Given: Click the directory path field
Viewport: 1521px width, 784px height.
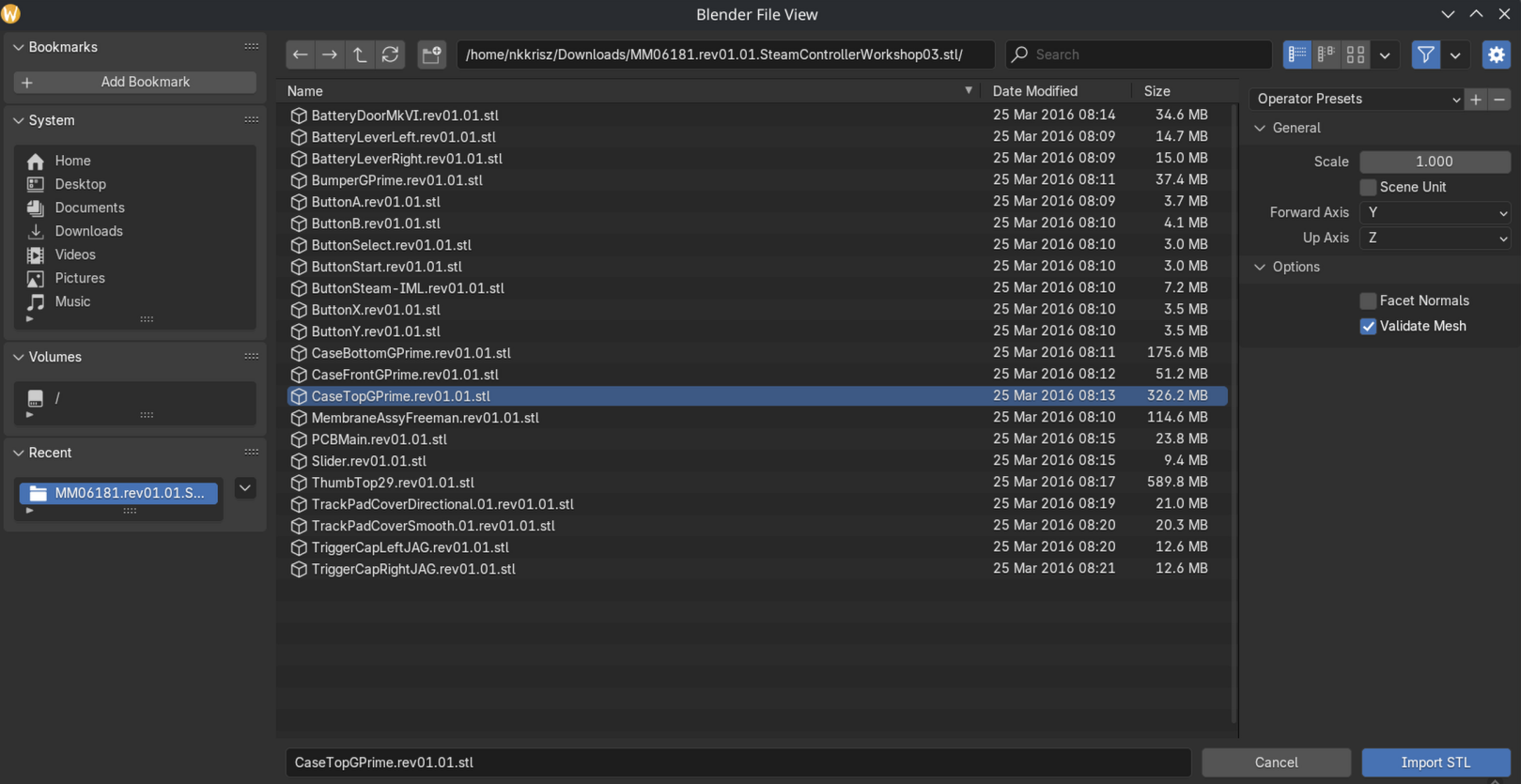Looking at the screenshot, I should [x=724, y=54].
